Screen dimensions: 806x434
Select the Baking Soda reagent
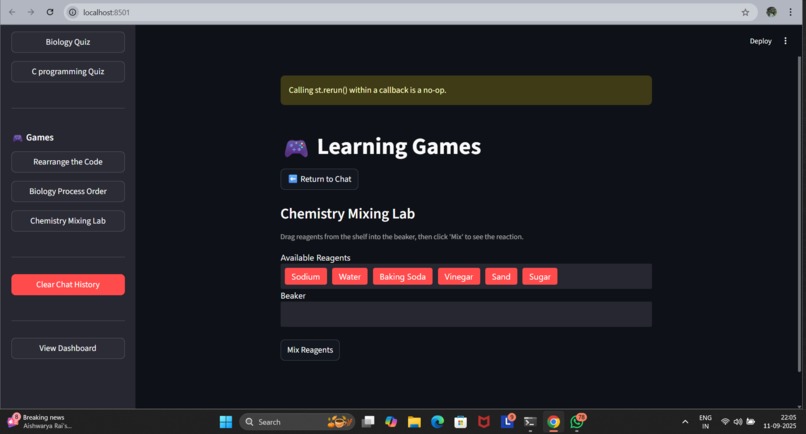click(x=402, y=277)
